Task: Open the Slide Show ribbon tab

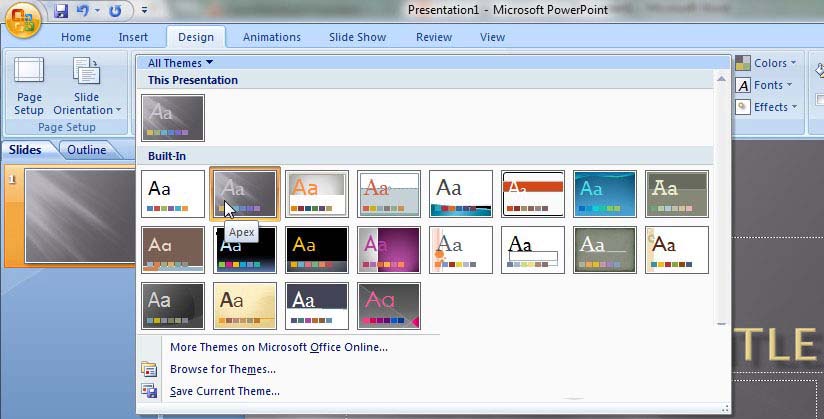Action: (357, 37)
